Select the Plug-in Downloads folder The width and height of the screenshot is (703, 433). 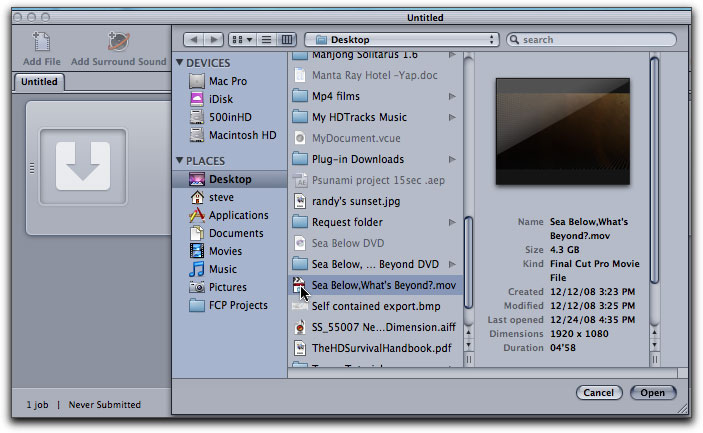(x=375, y=160)
